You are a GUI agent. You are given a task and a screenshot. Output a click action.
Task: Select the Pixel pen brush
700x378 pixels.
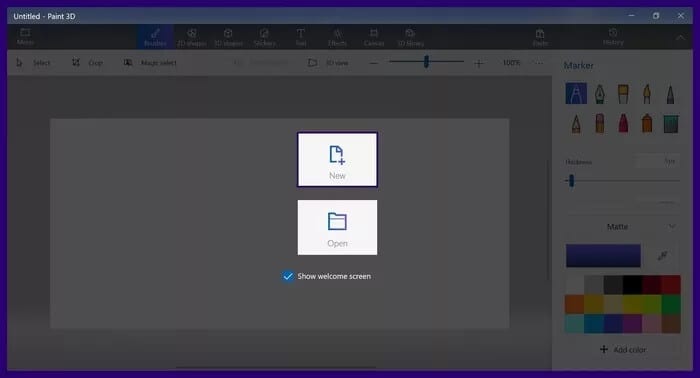point(670,93)
